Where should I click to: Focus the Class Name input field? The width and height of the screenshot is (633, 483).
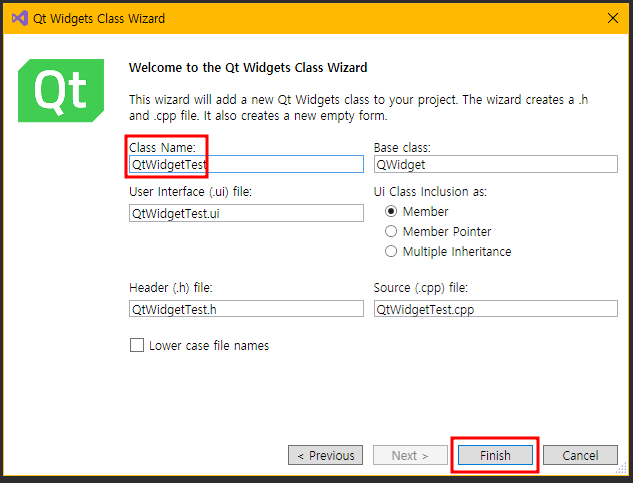coord(246,164)
